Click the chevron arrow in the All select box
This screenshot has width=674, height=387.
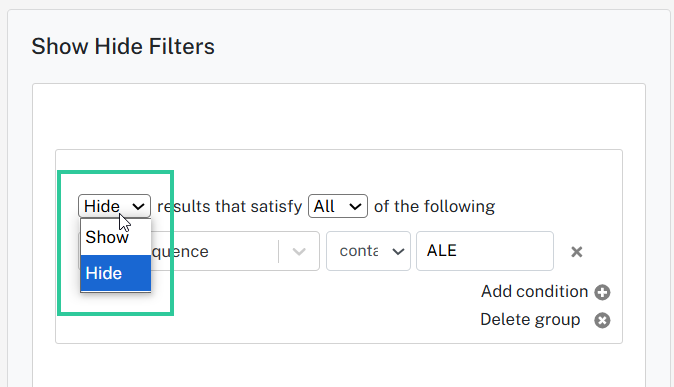pyautogui.click(x=355, y=207)
